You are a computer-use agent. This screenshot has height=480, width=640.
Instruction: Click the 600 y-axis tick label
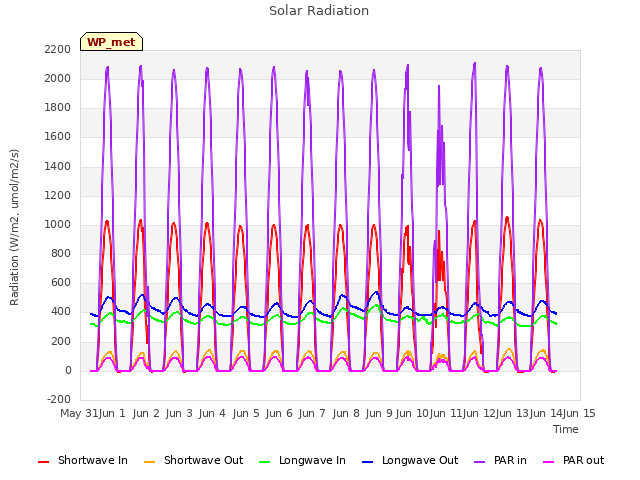tap(61, 283)
